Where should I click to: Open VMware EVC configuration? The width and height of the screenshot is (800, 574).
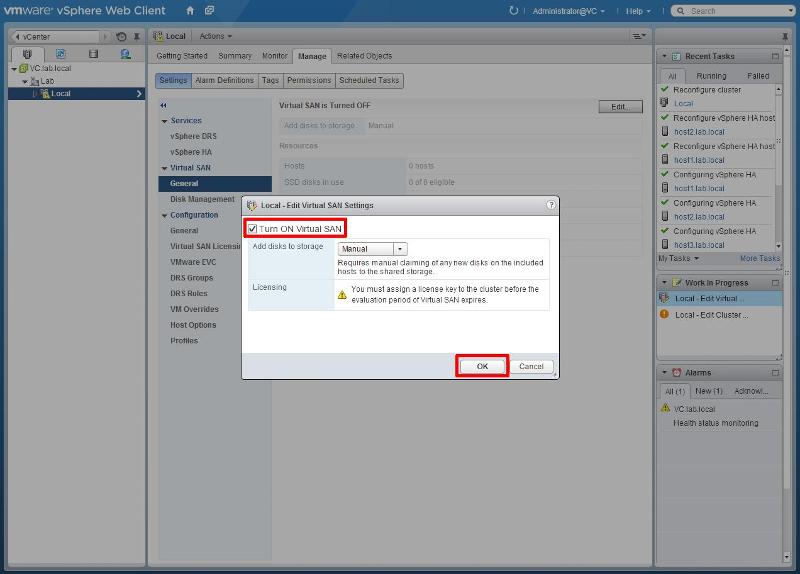193,262
